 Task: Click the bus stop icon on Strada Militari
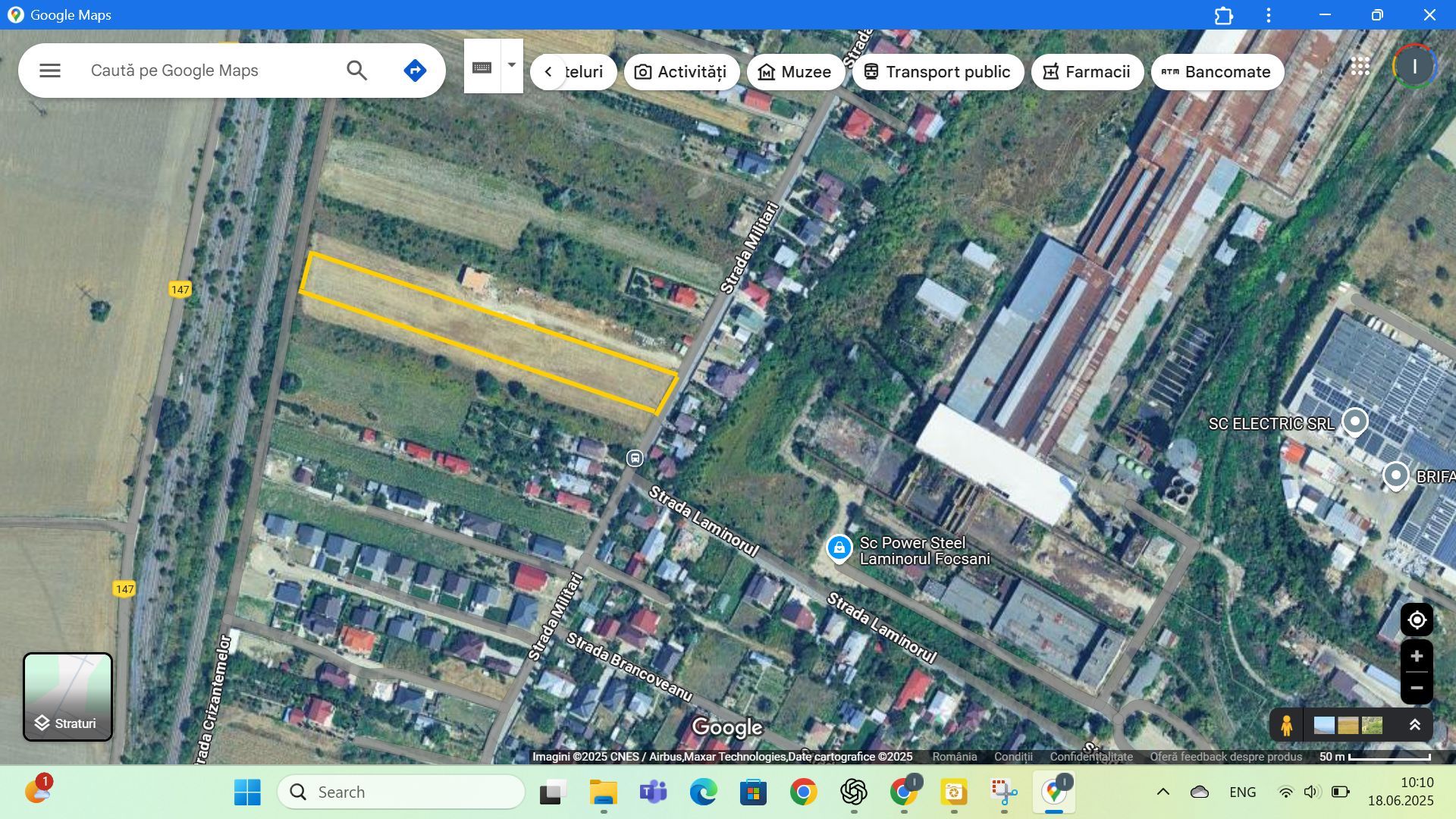click(634, 458)
